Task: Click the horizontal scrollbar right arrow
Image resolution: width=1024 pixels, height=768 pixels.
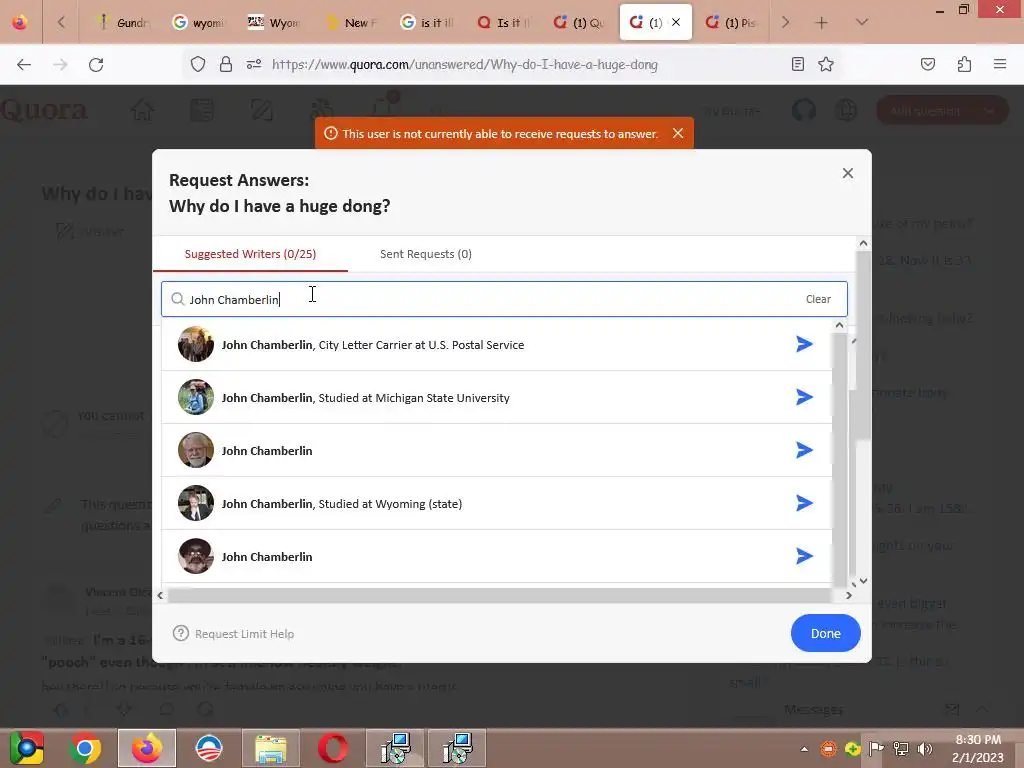Action: 848,596
